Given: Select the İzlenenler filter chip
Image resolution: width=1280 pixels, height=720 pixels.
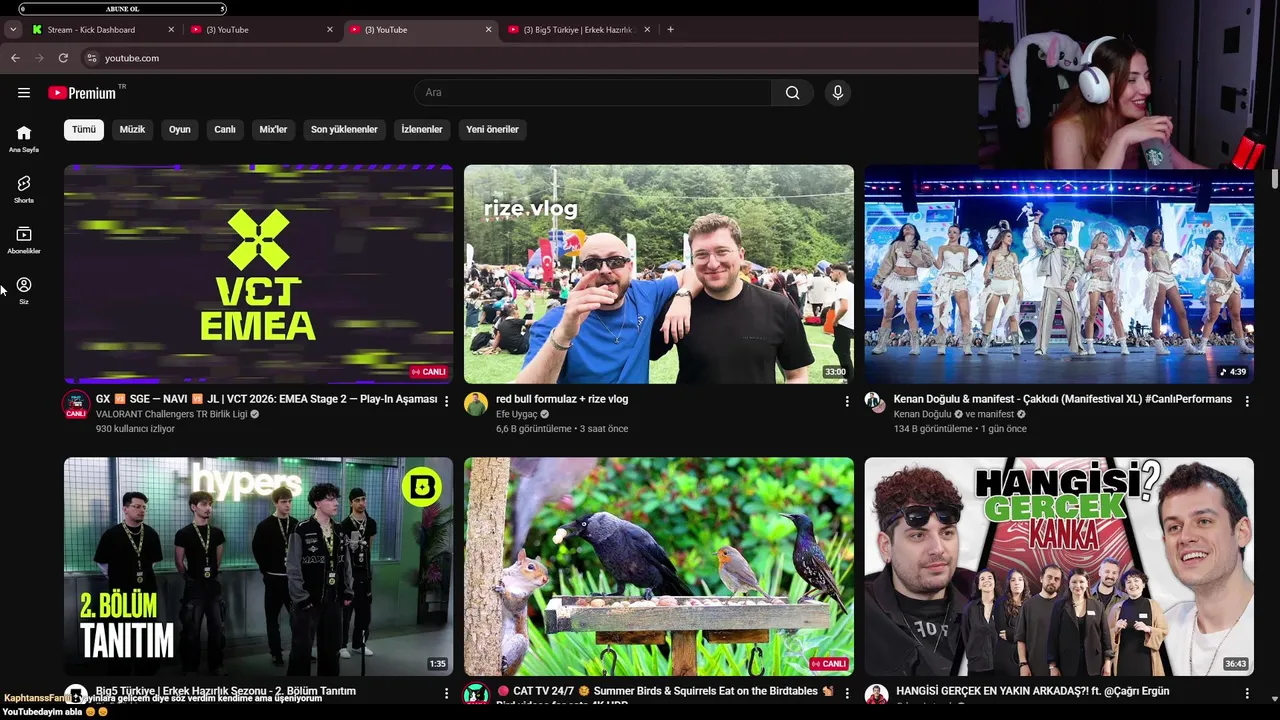Looking at the screenshot, I should pos(422,129).
